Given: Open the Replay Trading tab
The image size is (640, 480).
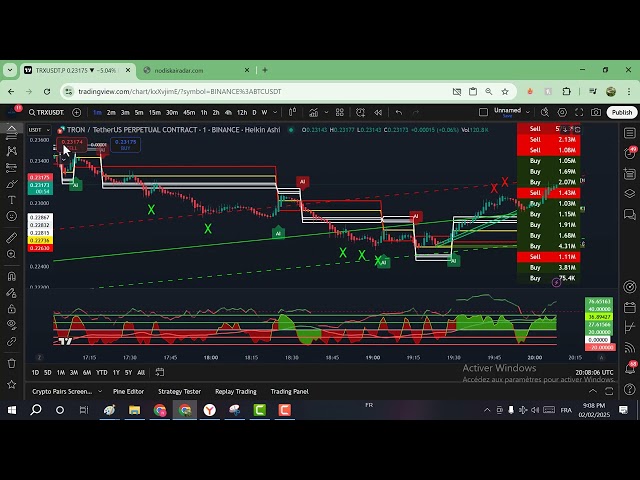Looking at the screenshot, I should click(x=236, y=391).
